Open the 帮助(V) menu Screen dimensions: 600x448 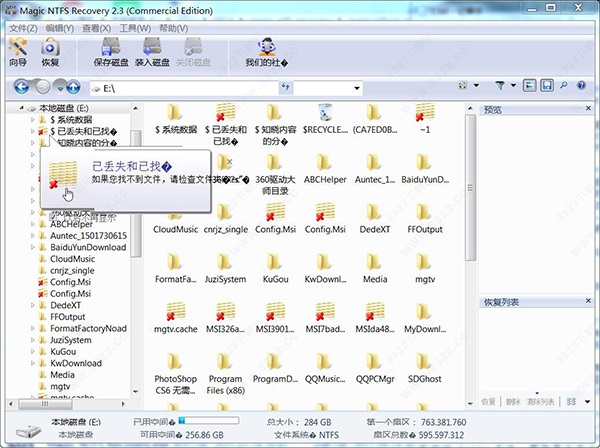click(173, 28)
